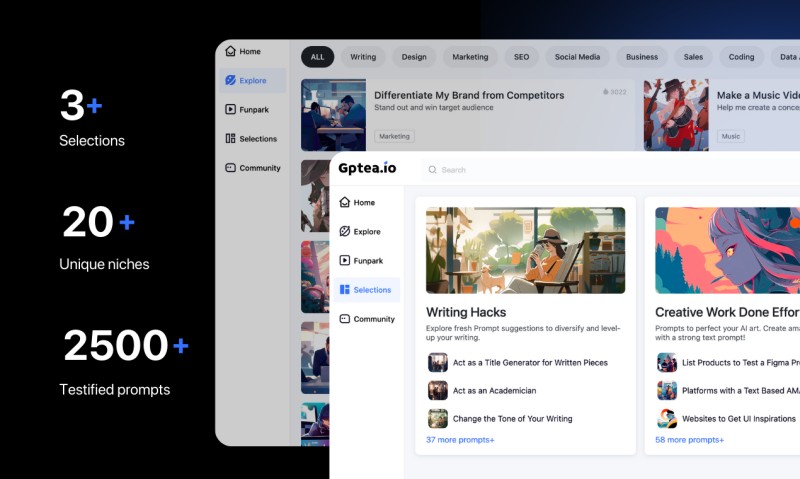Open Platforms with a Text Based prompt
The height and width of the screenshot is (479, 800).
[x=740, y=390]
